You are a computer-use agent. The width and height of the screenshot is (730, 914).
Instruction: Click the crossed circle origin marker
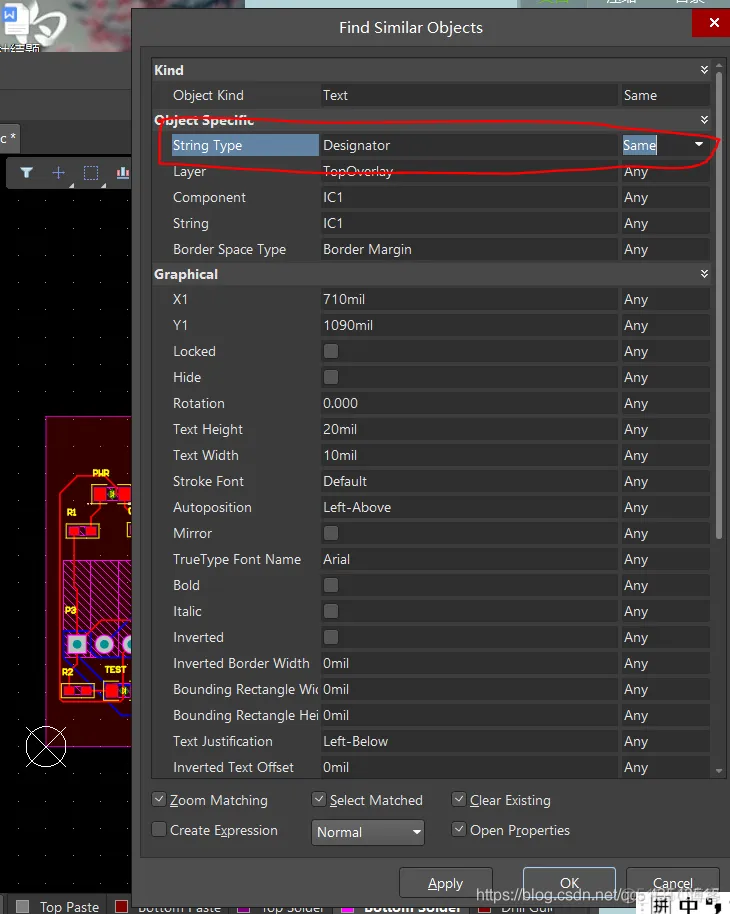(x=46, y=747)
